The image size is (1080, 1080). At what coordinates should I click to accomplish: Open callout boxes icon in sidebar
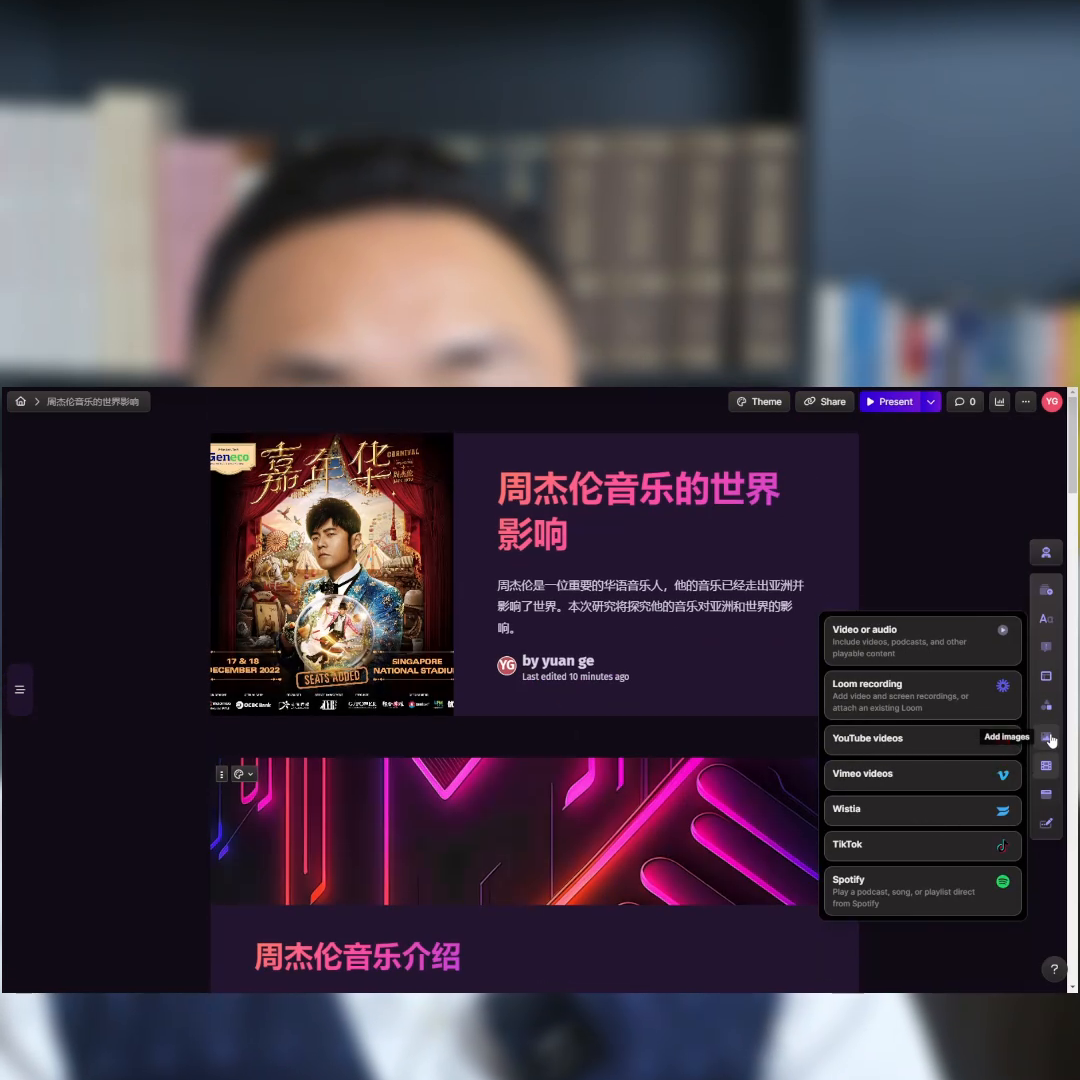click(1046, 647)
